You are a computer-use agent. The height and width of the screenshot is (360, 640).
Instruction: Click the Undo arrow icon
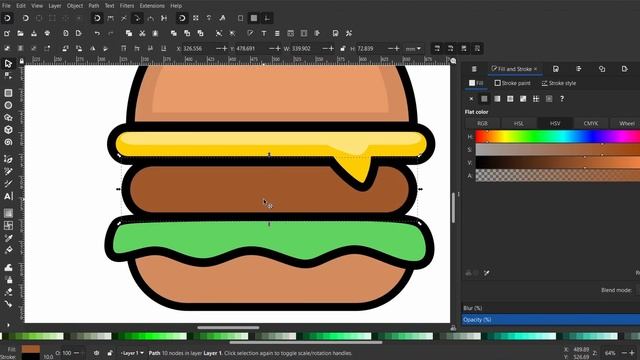click(97, 33)
